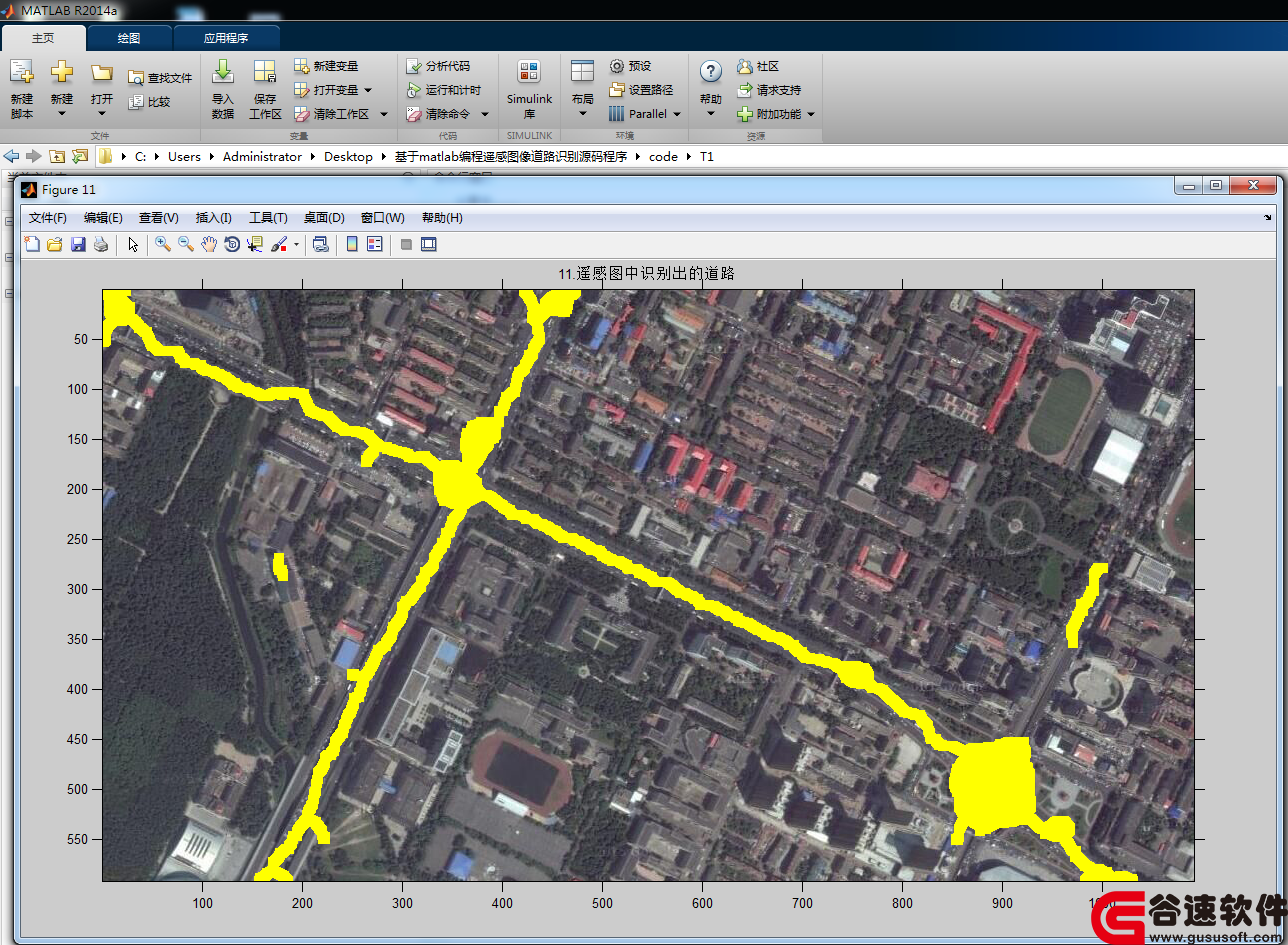Open 社区 (Community) in the ribbon
This screenshot has width=1288, height=945.
coord(758,66)
